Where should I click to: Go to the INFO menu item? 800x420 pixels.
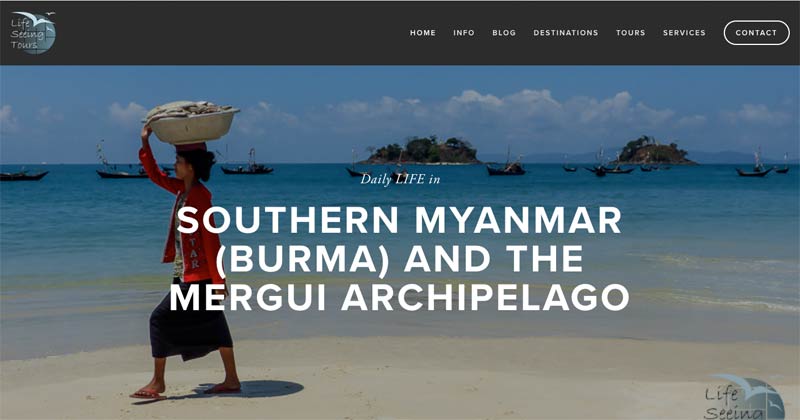464,33
